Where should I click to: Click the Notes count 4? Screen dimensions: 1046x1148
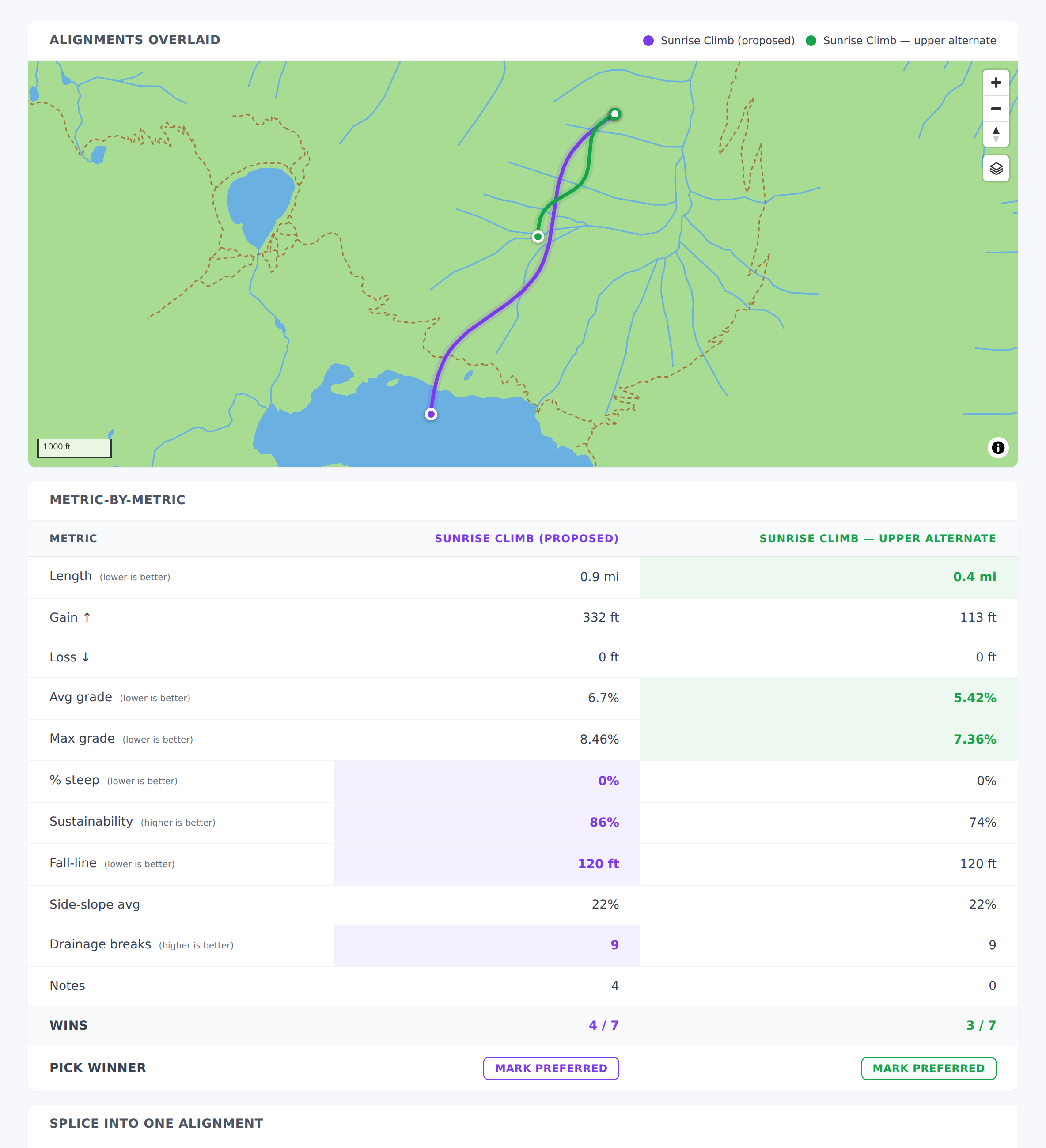[x=615, y=986]
